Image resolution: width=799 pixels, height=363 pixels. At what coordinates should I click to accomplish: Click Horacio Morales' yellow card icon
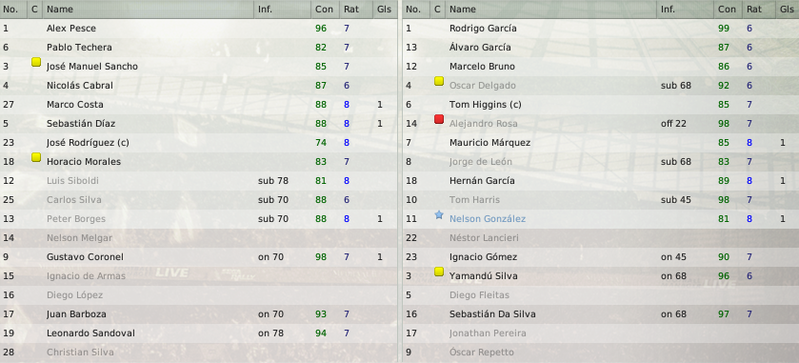tap(36, 158)
